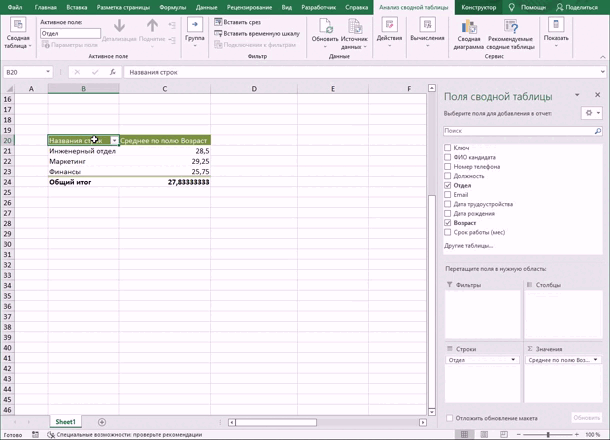The height and width of the screenshot is (440, 610).
Task: Check the Срок работы (мес) field
Action: tap(447, 232)
